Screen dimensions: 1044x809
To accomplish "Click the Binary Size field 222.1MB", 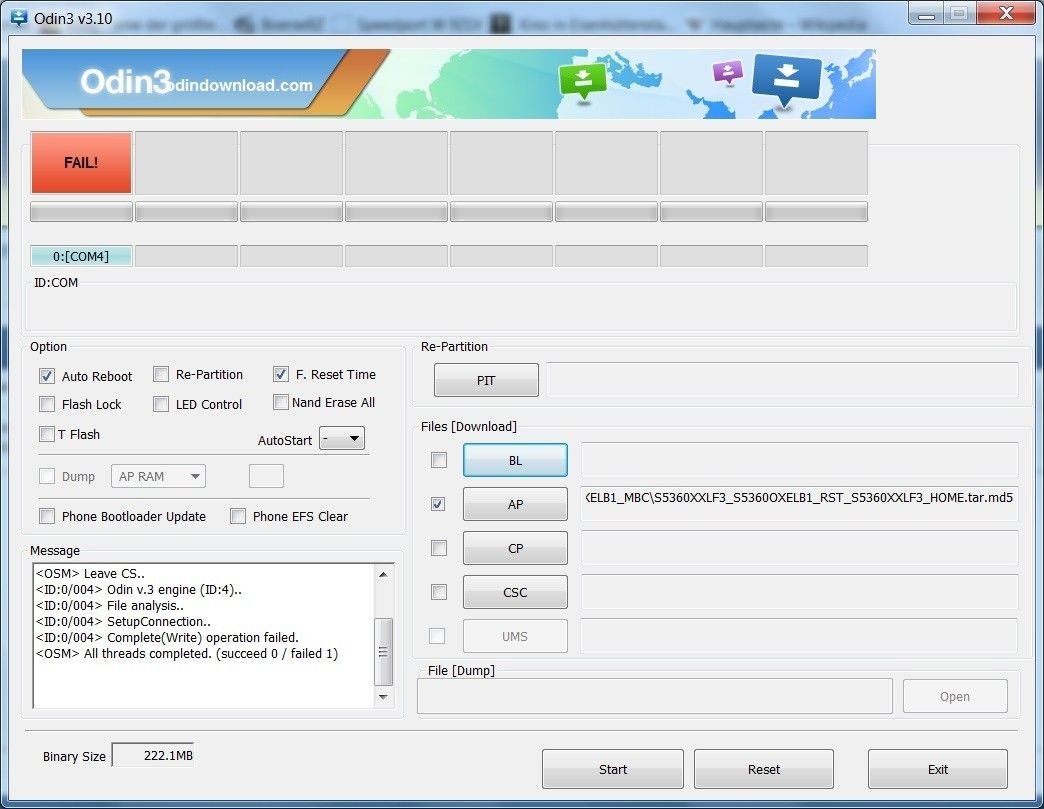I will (x=153, y=755).
